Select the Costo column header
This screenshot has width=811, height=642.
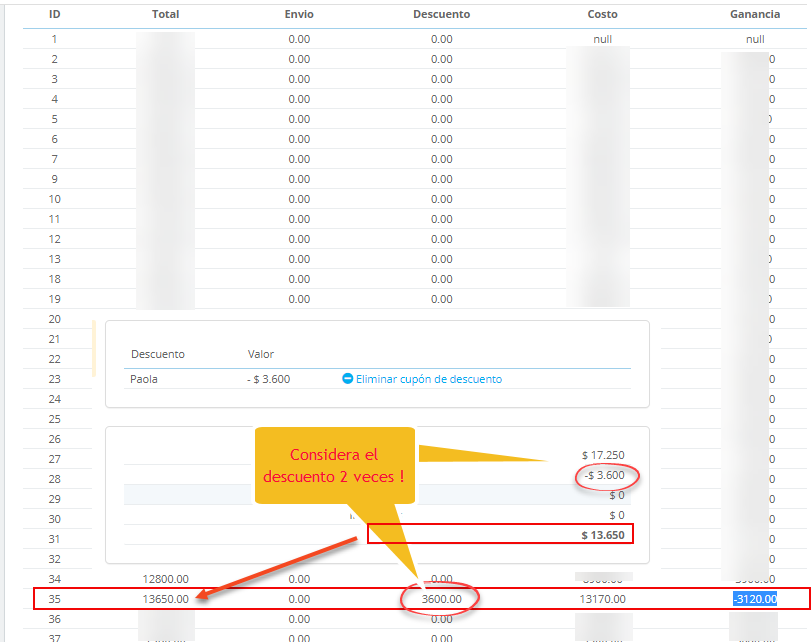[603, 14]
